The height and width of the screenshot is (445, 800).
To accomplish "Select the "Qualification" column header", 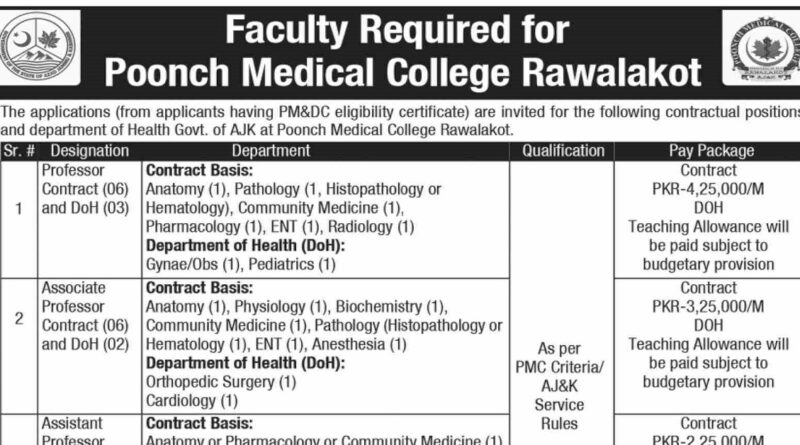I will [558, 151].
